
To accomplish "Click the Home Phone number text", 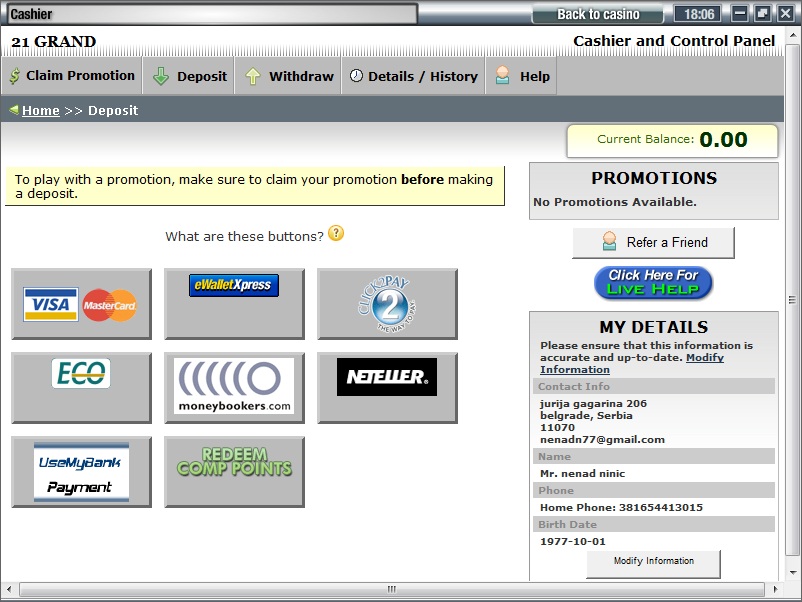I will (621, 507).
